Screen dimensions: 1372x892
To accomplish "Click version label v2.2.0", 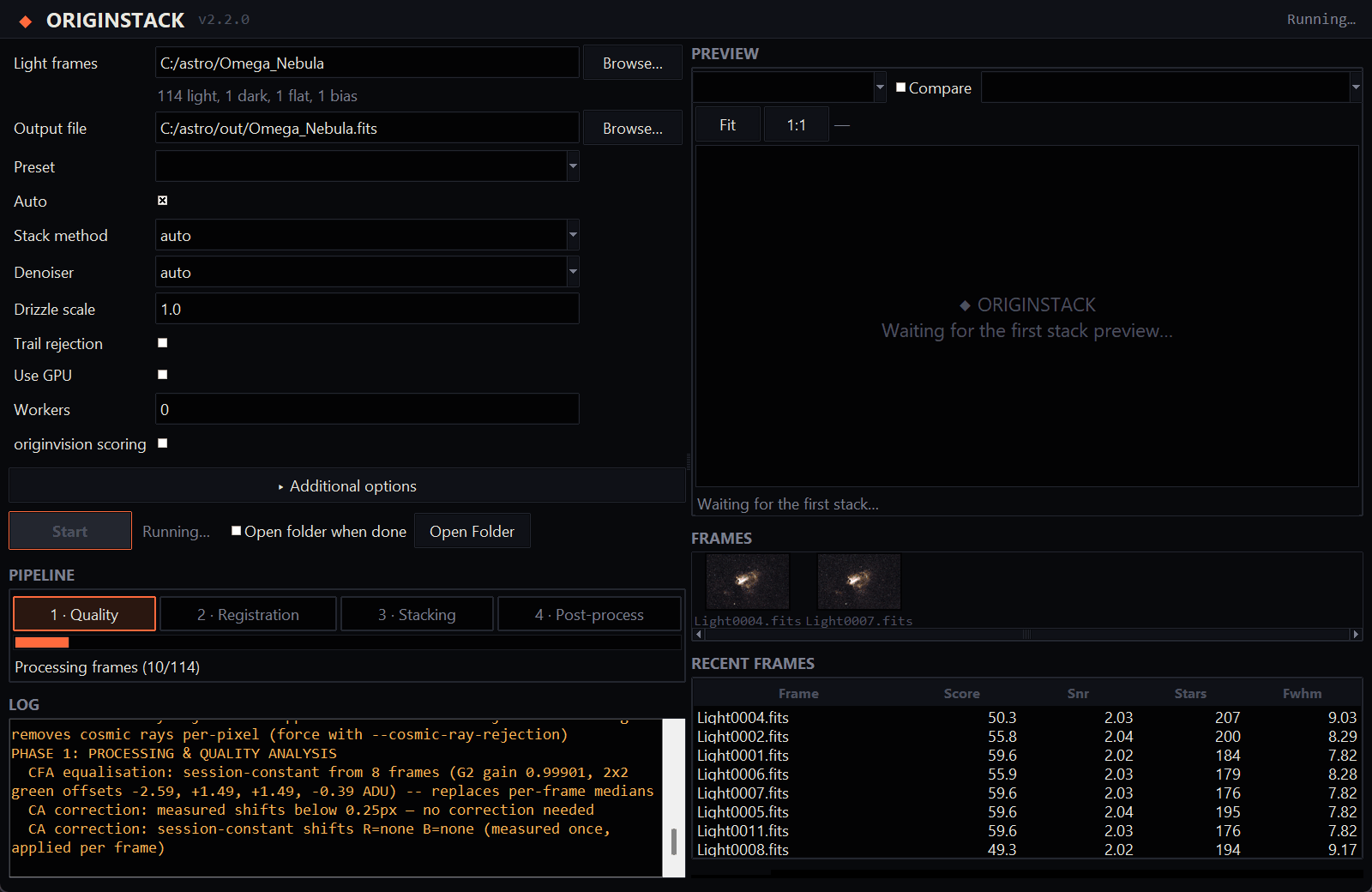I will coord(224,20).
